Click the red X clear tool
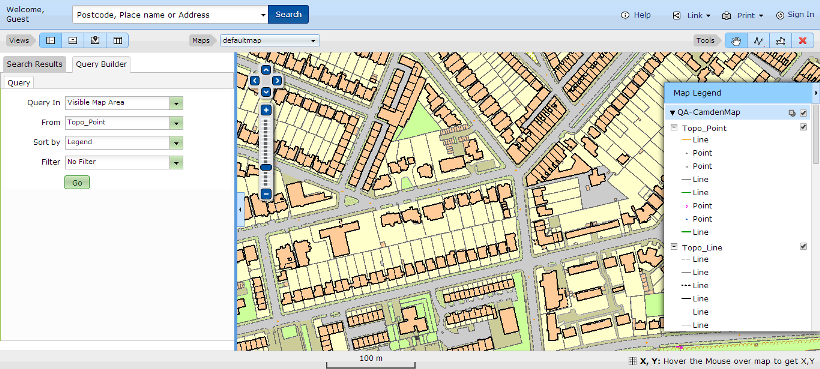This screenshot has width=820, height=369. [803, 40]
